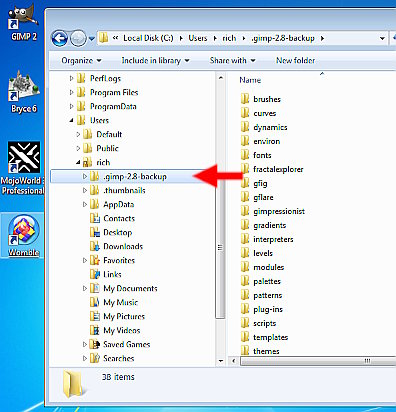The image size is (396, 412).
Task: Select the Bryce 6 desktop icon
Action: coord(23,92)
